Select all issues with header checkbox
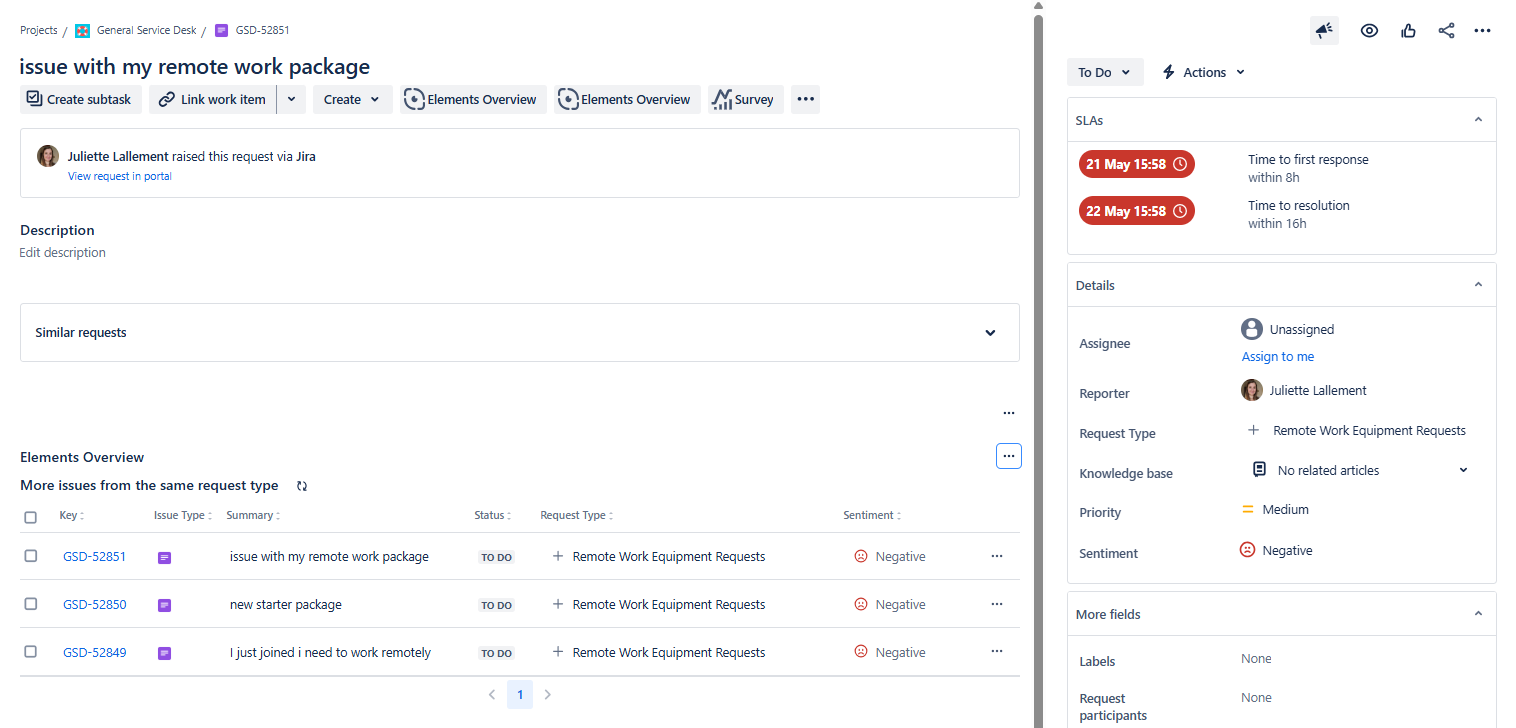 [x=31, y=517]
